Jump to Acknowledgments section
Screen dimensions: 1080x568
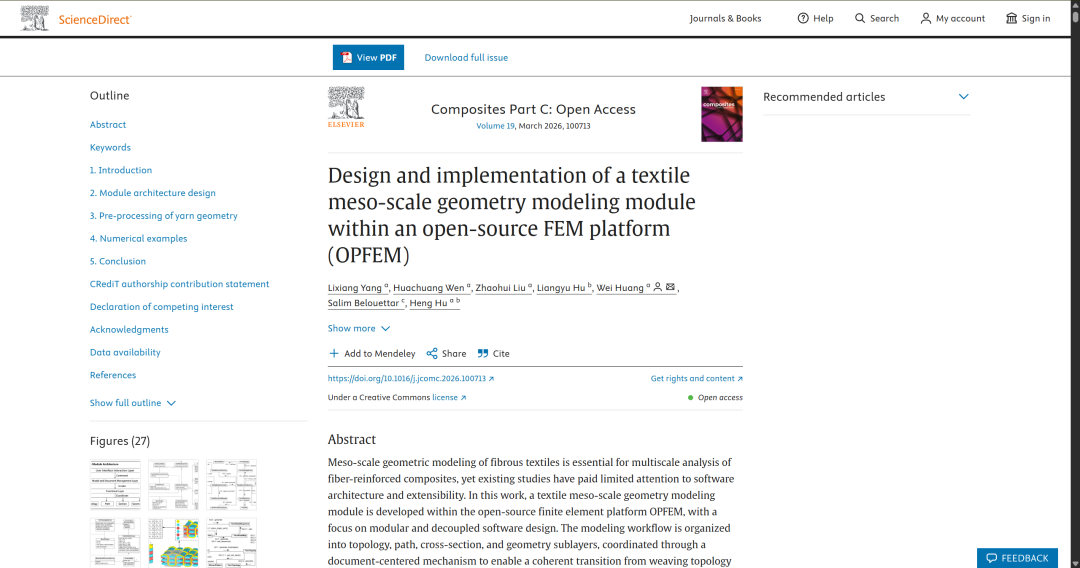[129, 329]
